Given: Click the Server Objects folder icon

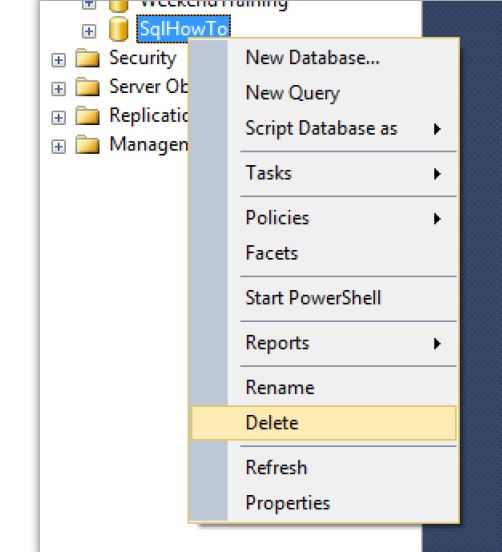Looking at the screenshot, I should click(x=87, y=87).
